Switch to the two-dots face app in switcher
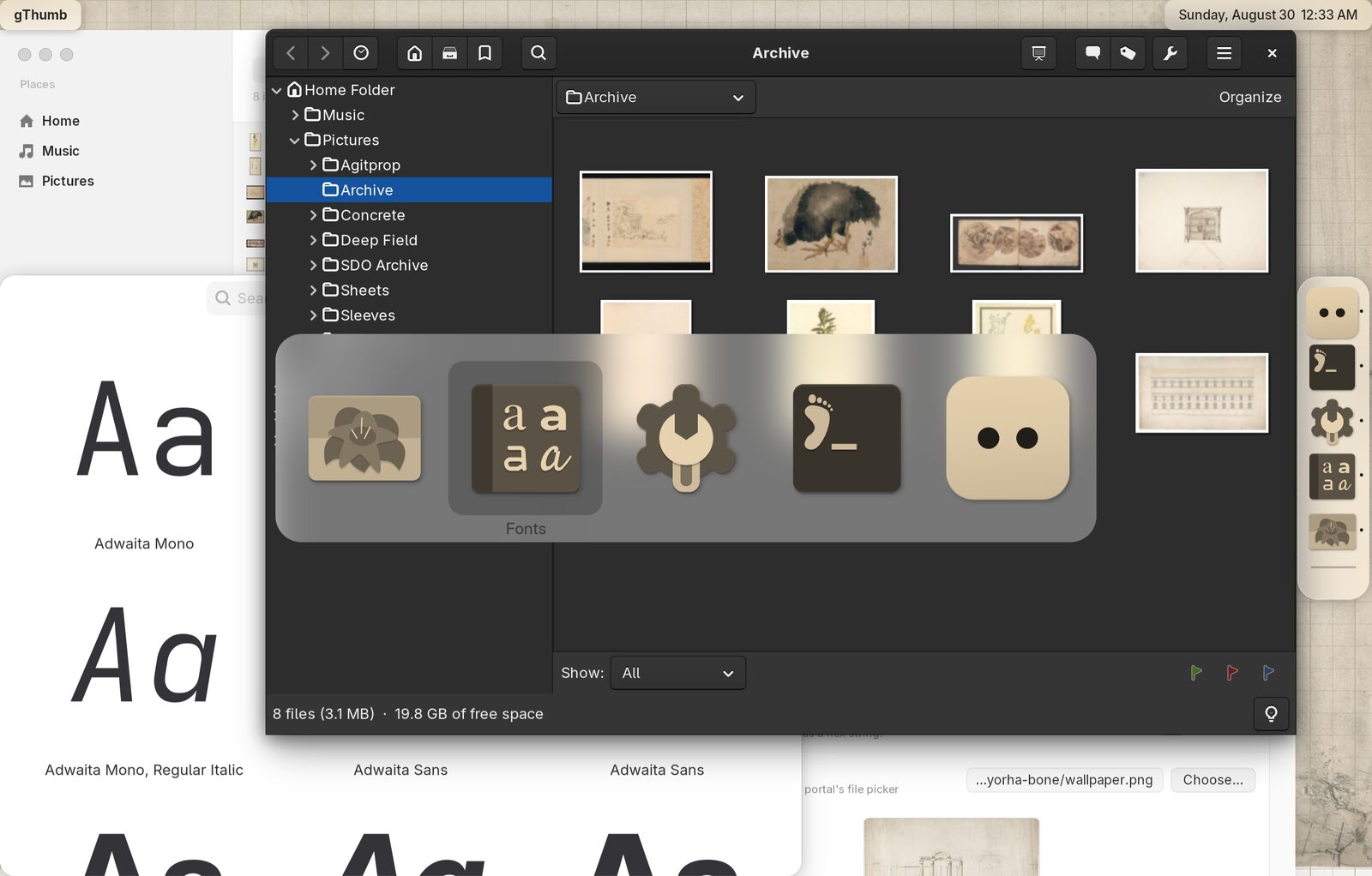This screenshot has height=876, width=1372. point(1008,438)
